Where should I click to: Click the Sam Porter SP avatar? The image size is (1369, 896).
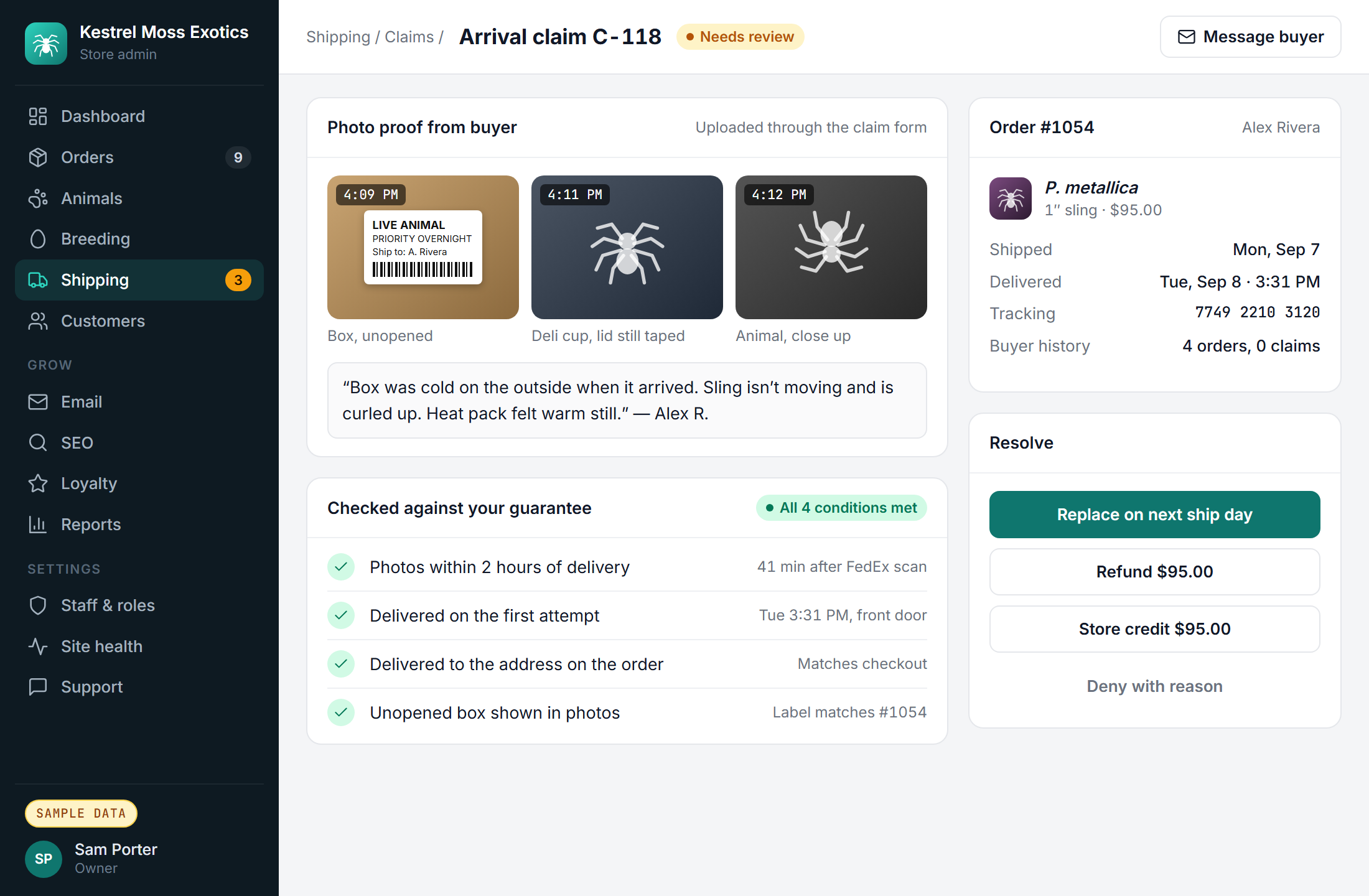[44, 859]
